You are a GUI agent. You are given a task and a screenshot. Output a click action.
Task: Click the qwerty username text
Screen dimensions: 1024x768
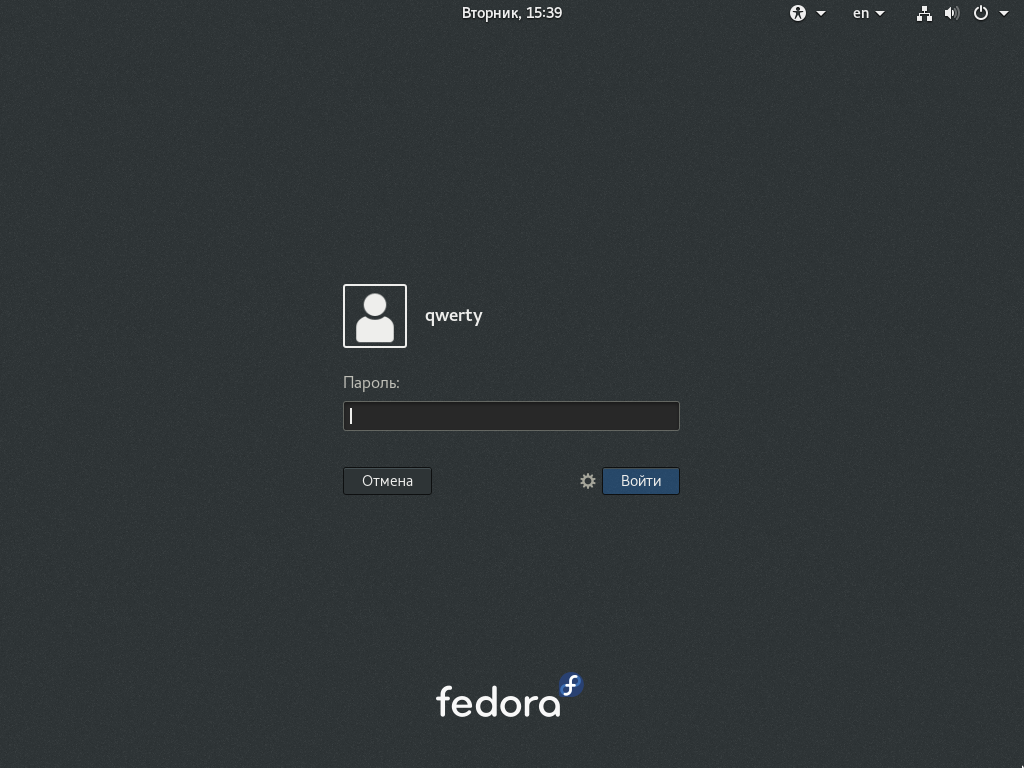coord(453,316)
